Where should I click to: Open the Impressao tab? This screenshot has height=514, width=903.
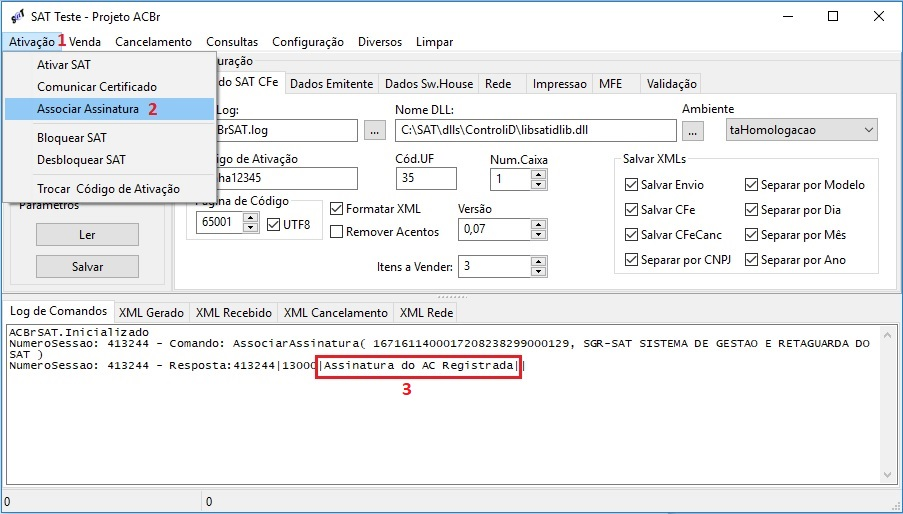coord(559,84)
